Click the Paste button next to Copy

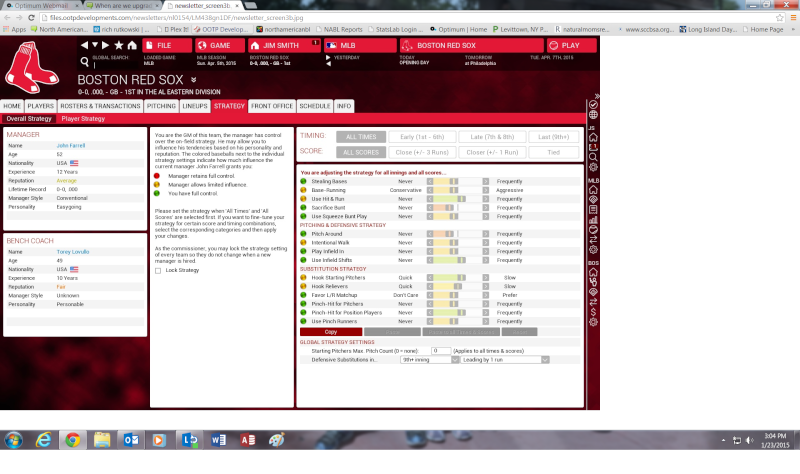pyautogui.click(x=392, y=332)
